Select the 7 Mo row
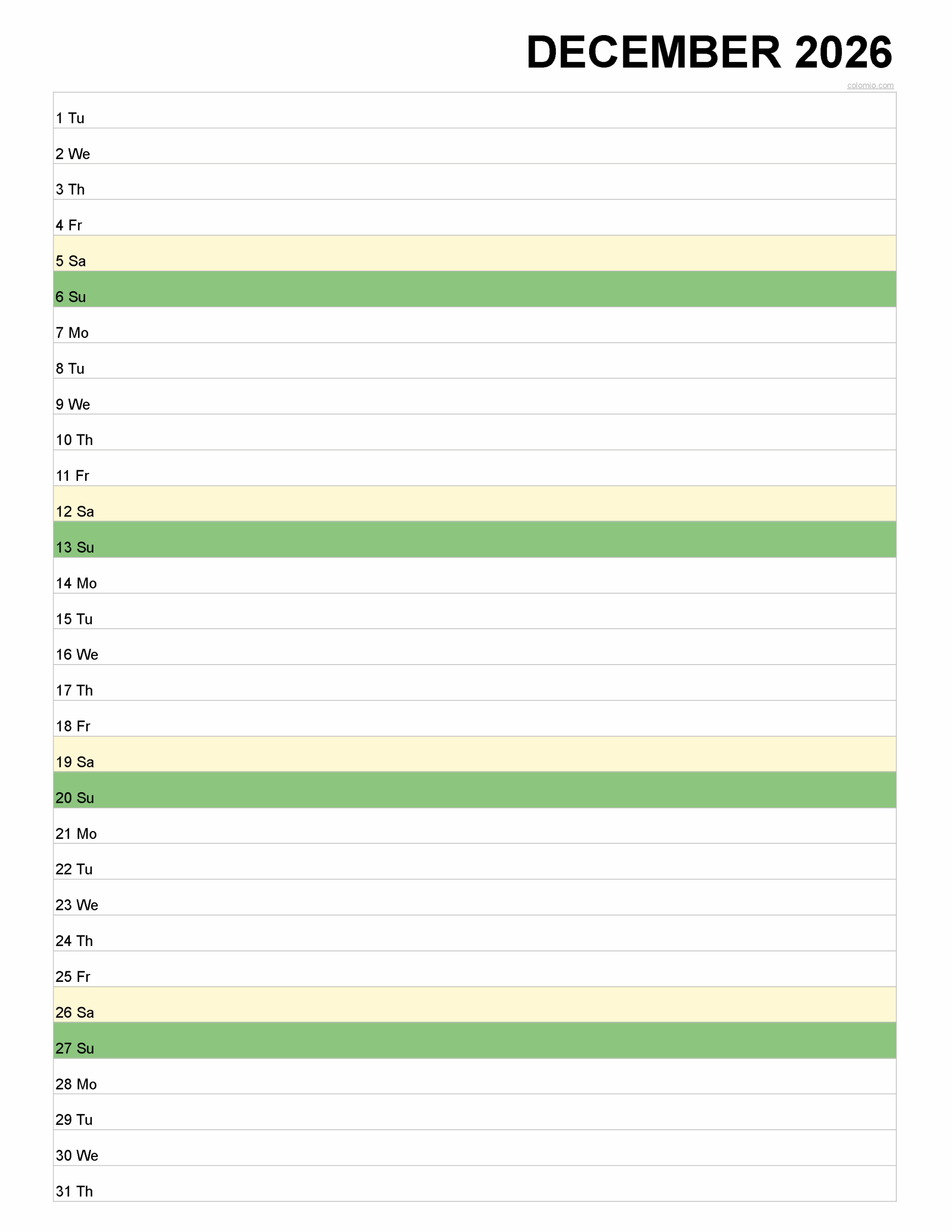The height and width of the screenshot is (1232, 952). 475,325
